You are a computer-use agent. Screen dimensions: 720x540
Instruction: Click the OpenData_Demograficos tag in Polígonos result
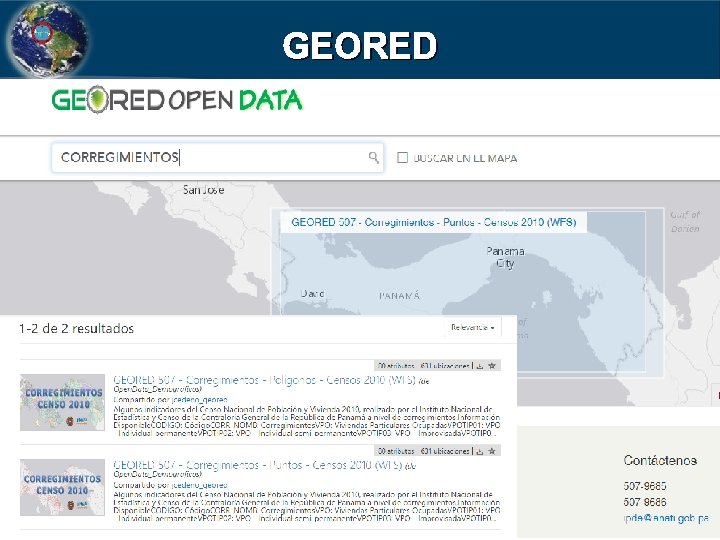(158, 389)
